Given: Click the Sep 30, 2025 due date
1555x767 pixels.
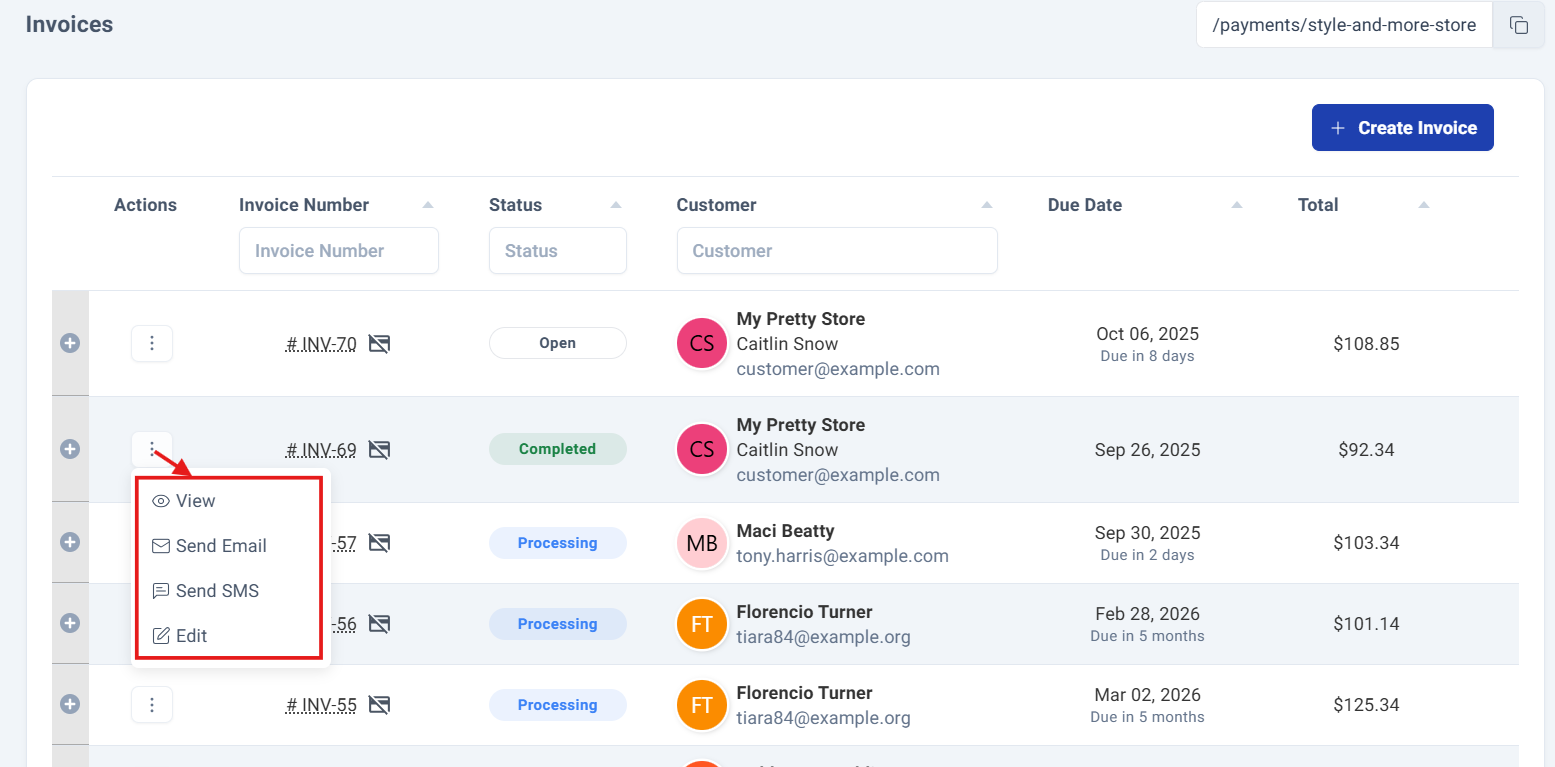Looking at the screenshot, I should [1147, 533].
